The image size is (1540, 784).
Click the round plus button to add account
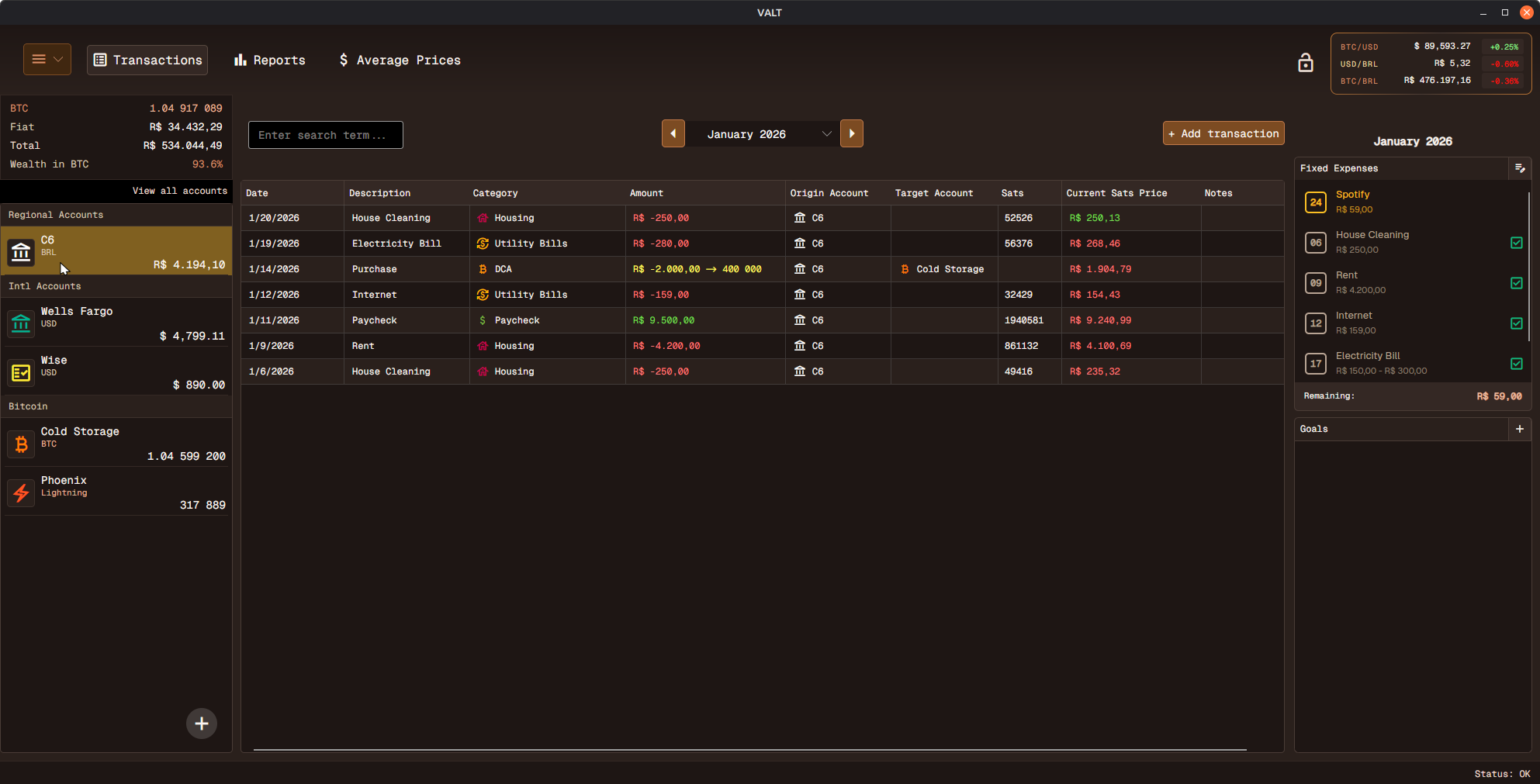click(x=201, y=724)
